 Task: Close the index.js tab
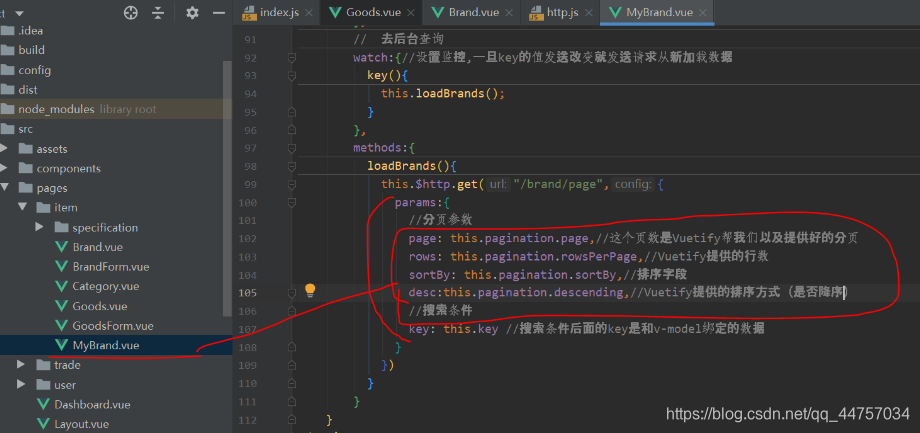pos(309,13)
